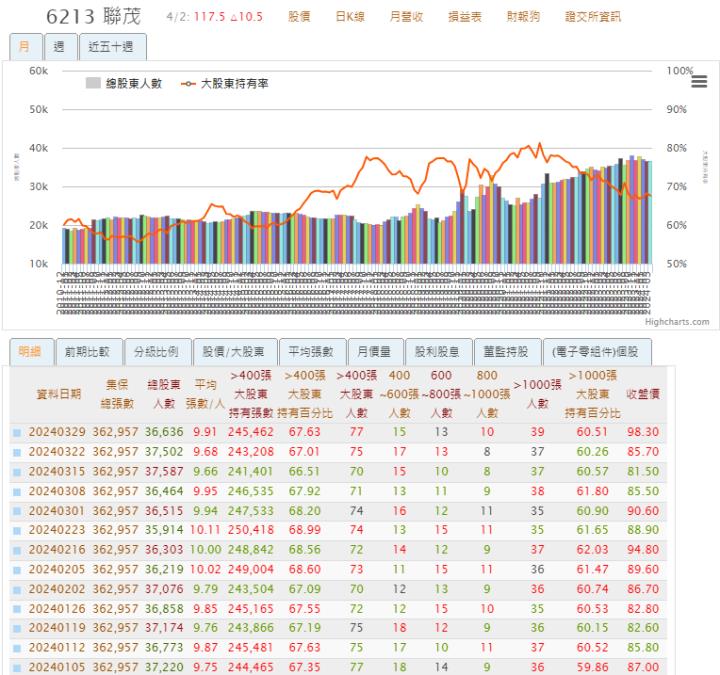Open the Highcharts chart context menu icon

click(699, 82)
